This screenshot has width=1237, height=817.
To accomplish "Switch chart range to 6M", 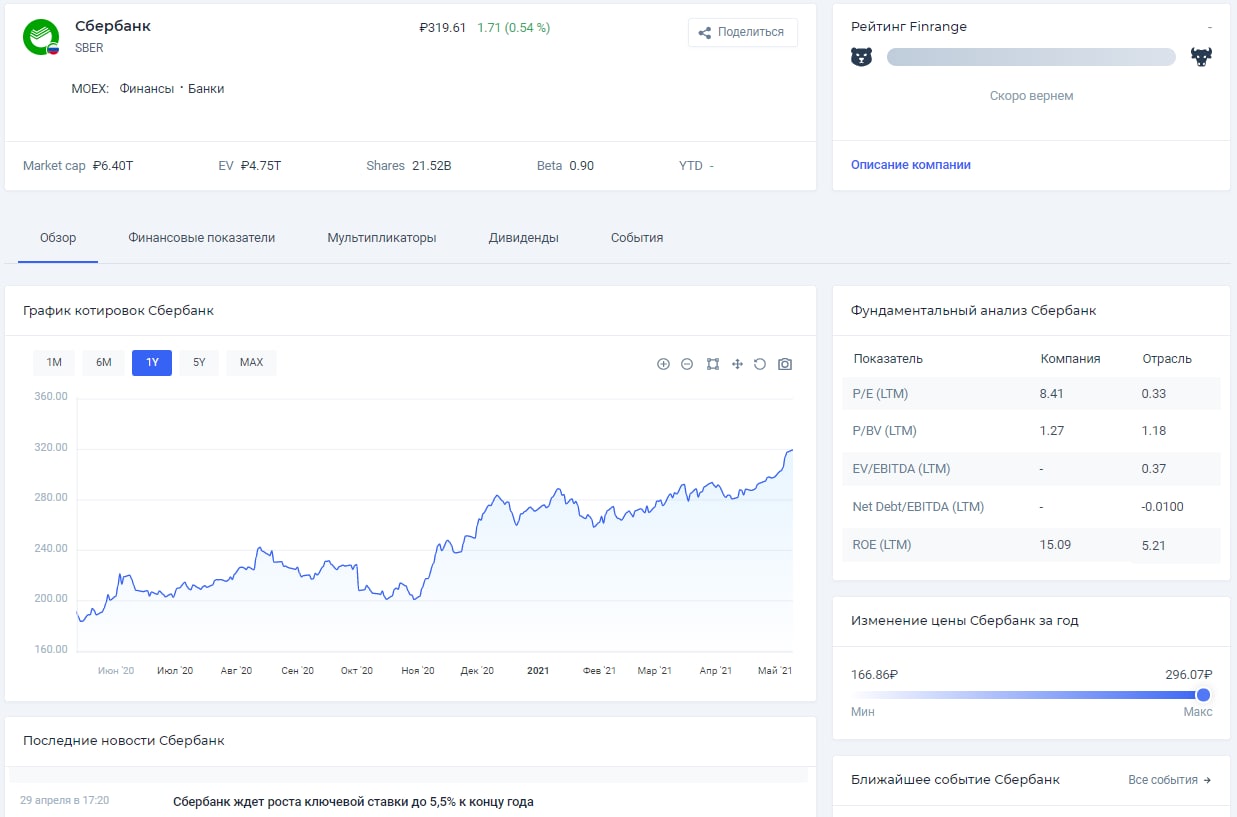I will (104, 362).
